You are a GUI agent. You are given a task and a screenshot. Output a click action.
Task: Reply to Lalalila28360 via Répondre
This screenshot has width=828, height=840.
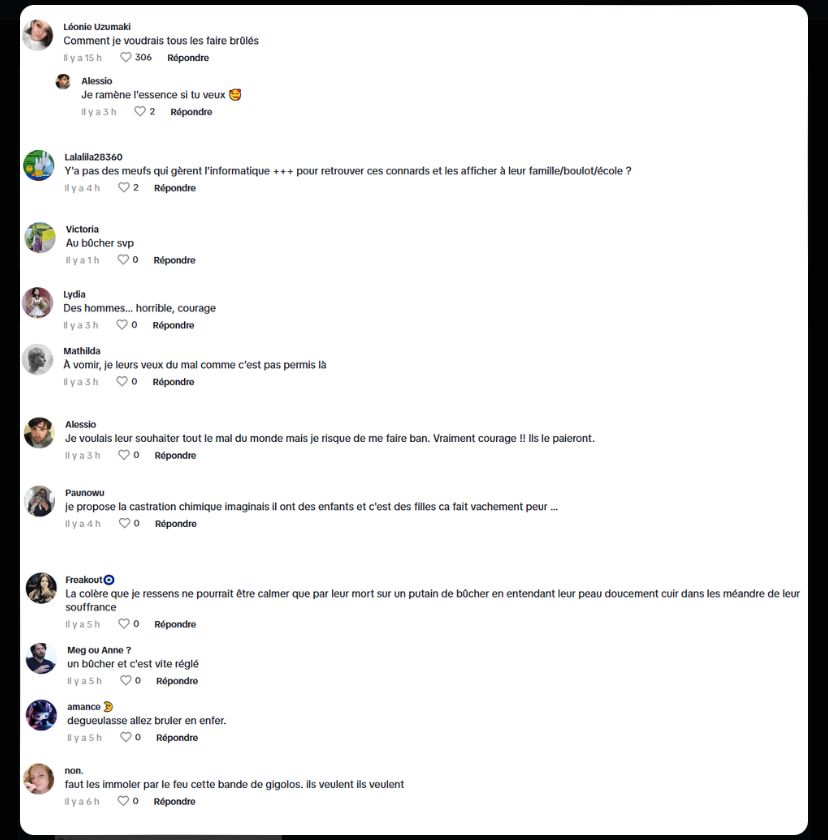click(x=175, y=188)
